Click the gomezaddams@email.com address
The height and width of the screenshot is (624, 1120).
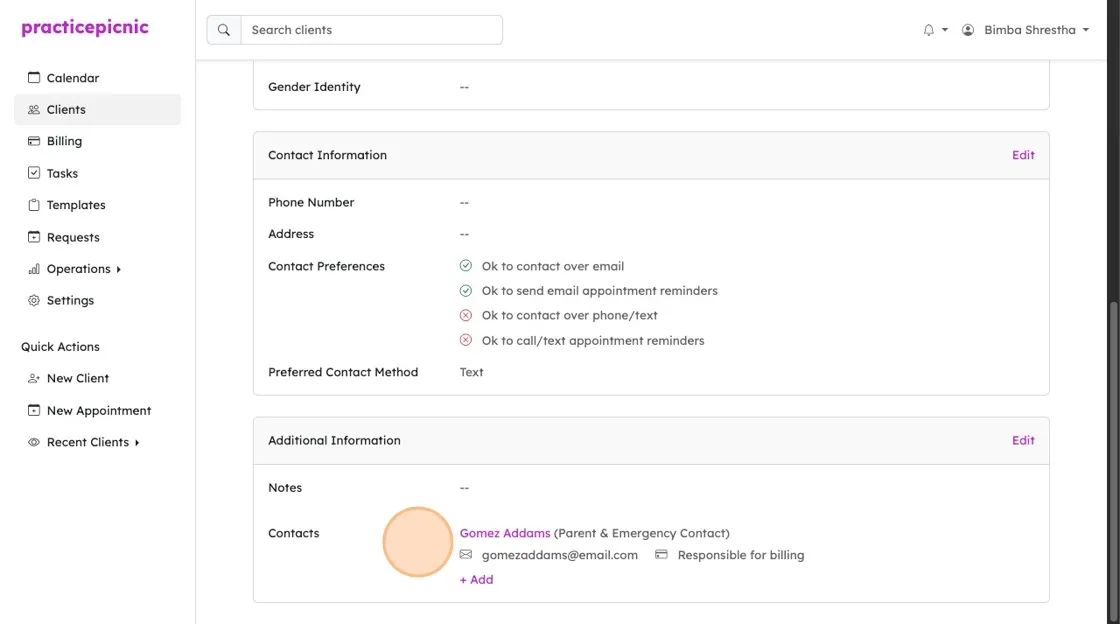click(559, 555)
